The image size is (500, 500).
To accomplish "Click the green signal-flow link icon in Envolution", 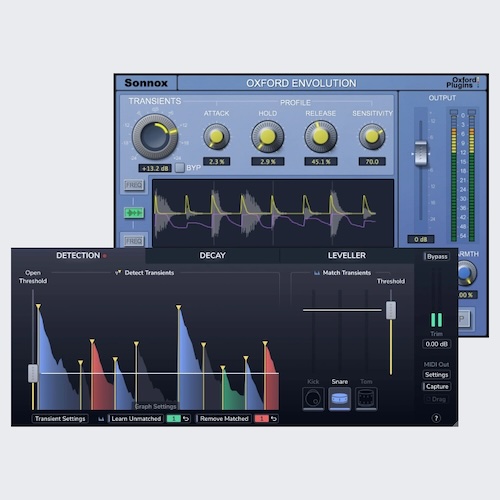I will [x=134, y=213].
